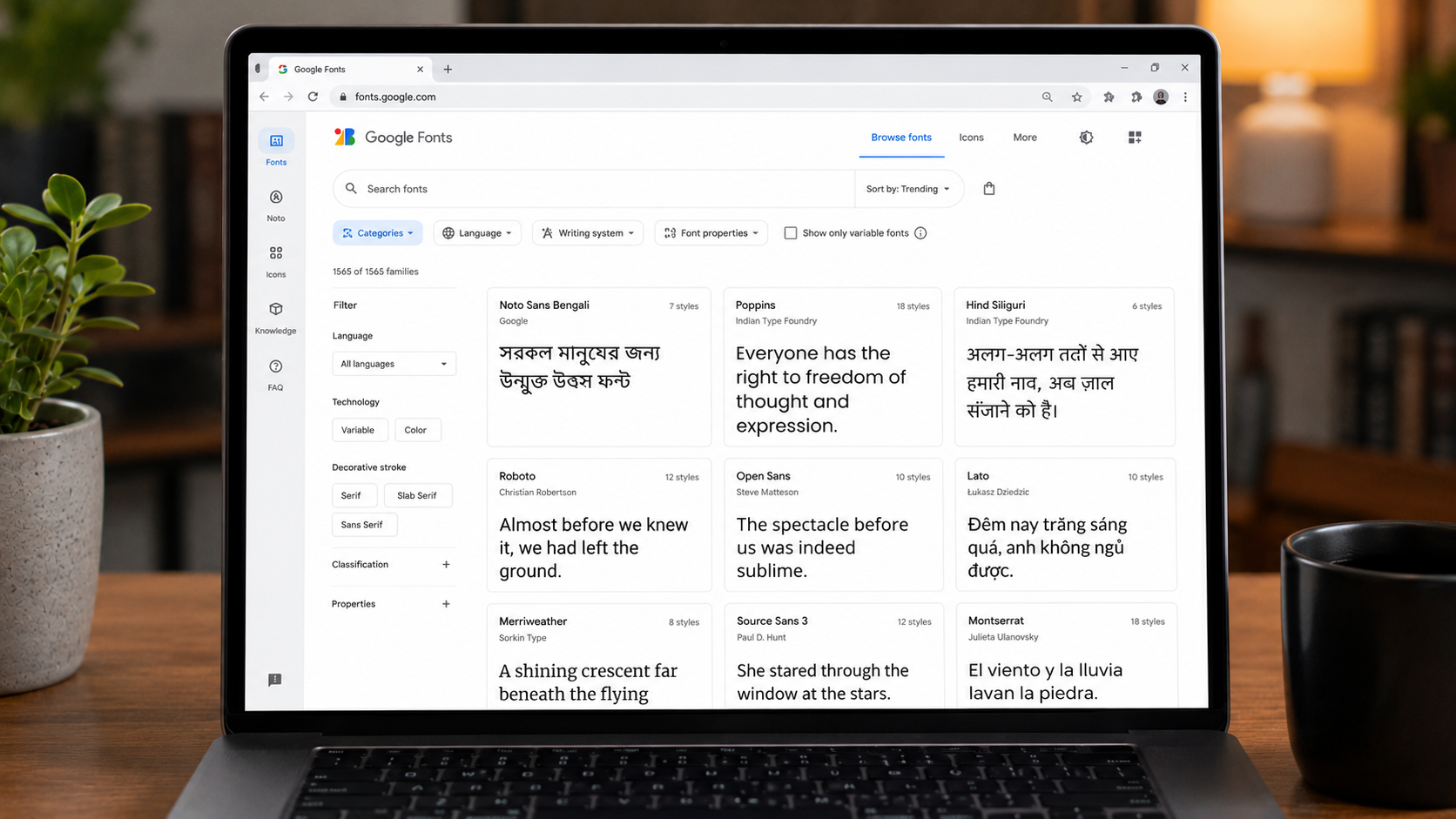
Task: Open the Poppins font card
Action: click(x=832, y=366)
